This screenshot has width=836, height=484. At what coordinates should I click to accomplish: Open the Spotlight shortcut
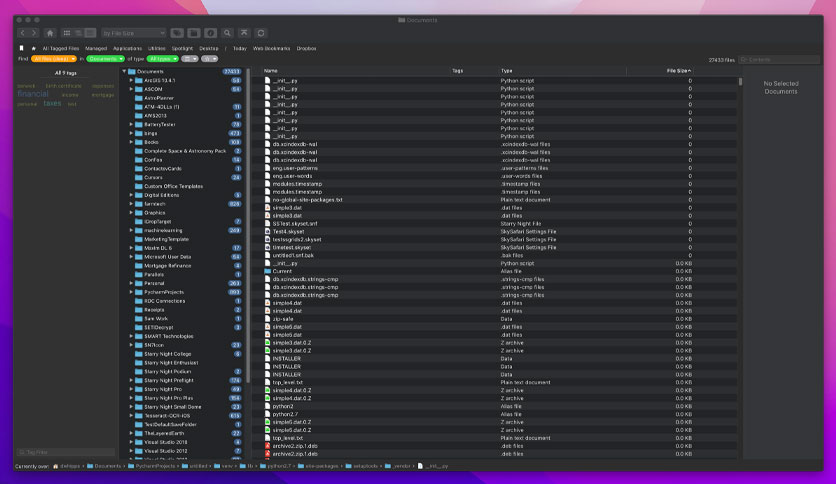pos(182,49)
